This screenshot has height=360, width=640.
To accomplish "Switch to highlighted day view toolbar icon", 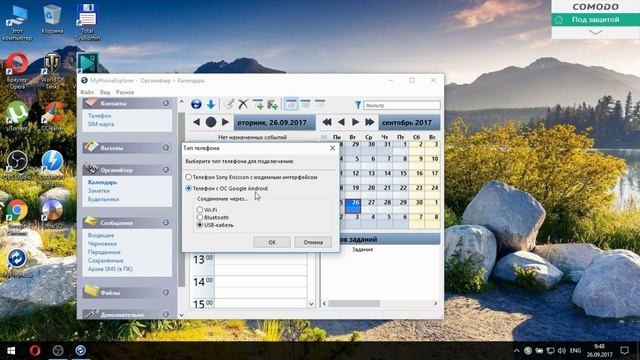I will click(x=291, y=104).
